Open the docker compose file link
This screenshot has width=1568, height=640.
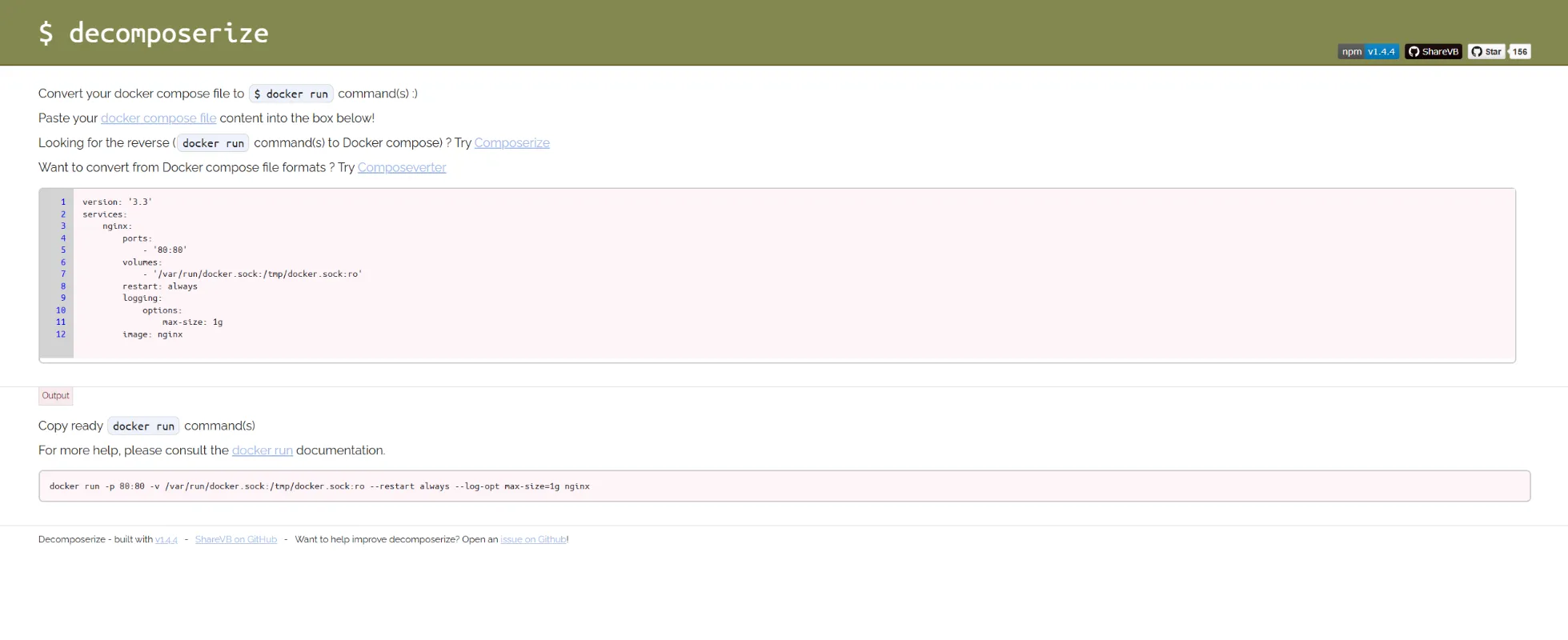point(158,118)
